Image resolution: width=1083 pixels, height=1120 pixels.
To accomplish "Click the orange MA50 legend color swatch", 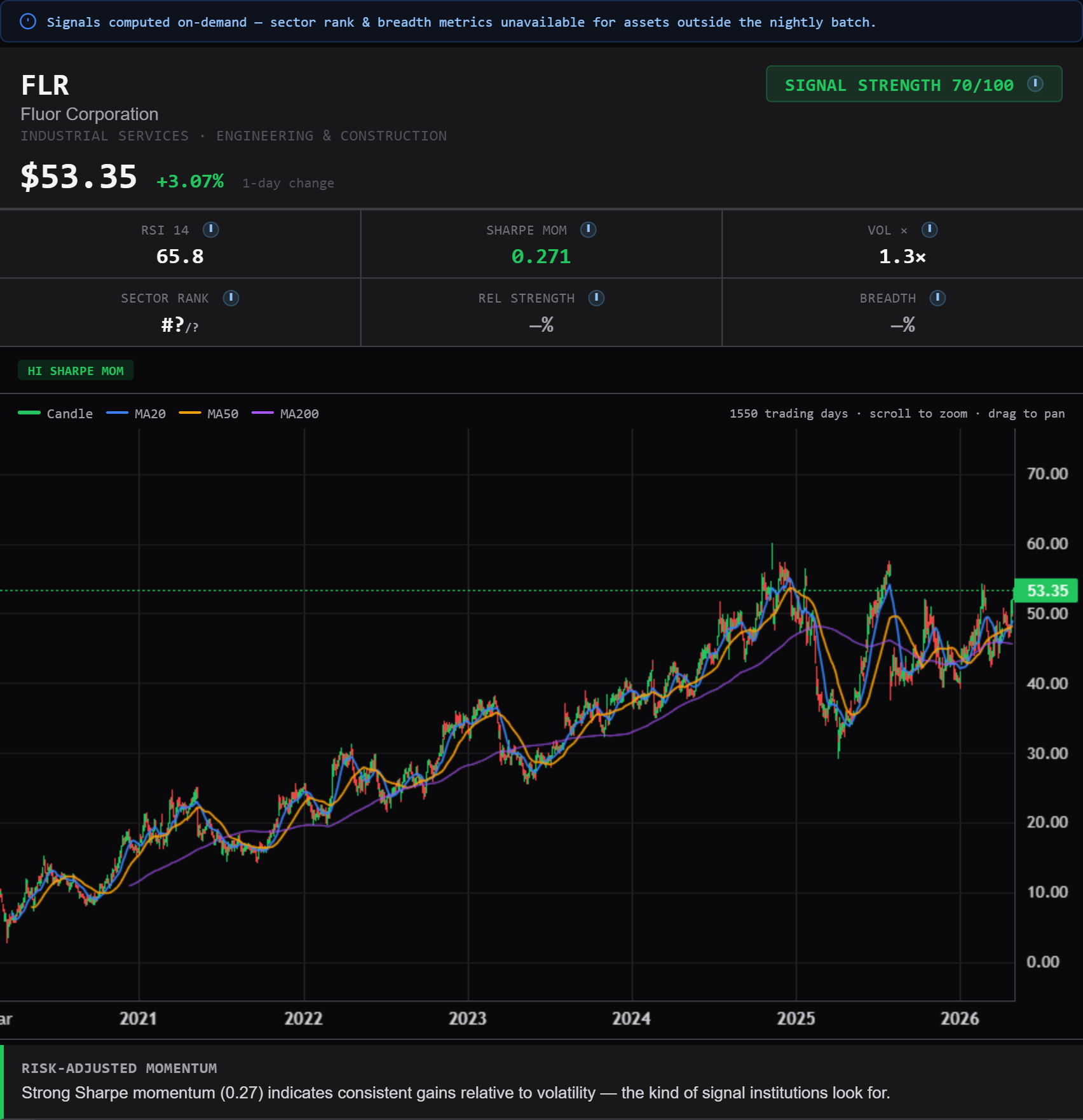I will coord(190,413).
